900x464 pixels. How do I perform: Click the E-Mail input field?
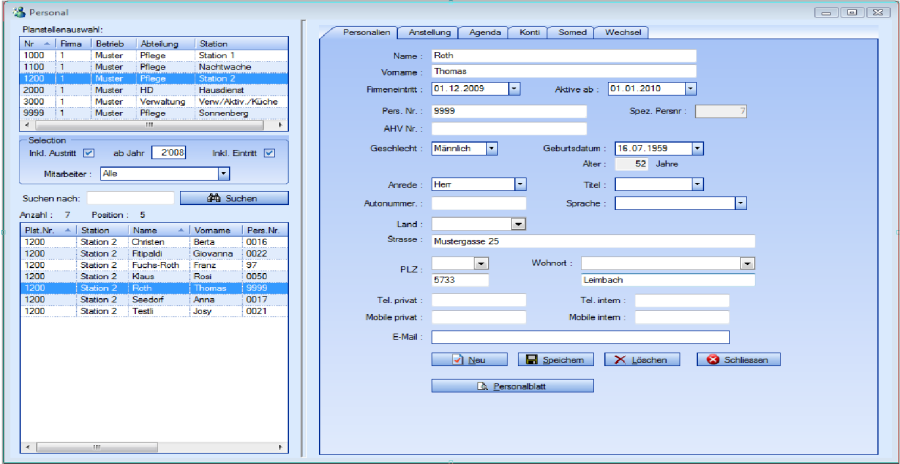[x=580, y=337]
